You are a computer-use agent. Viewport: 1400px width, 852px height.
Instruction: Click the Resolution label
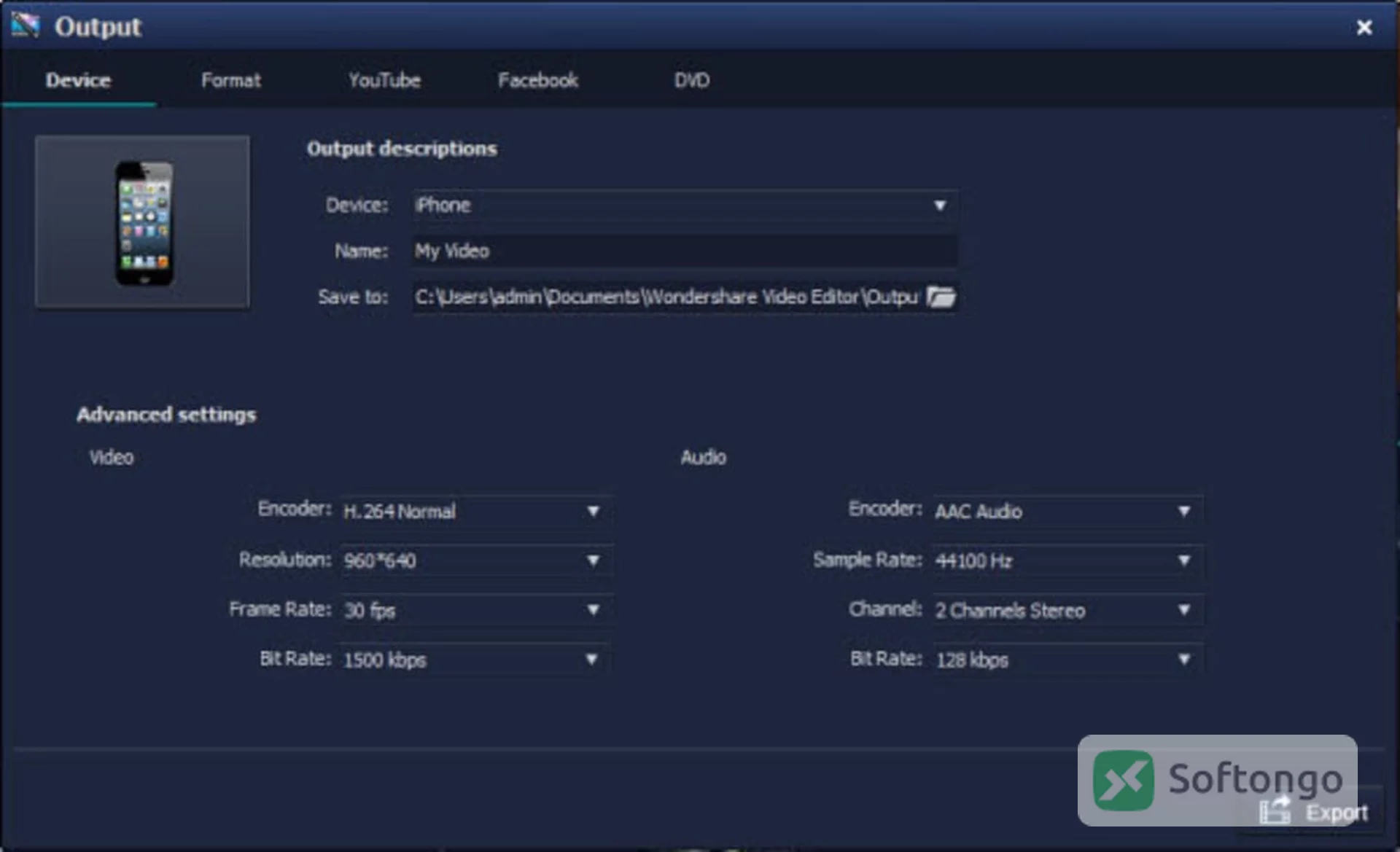tap(285, 560)
